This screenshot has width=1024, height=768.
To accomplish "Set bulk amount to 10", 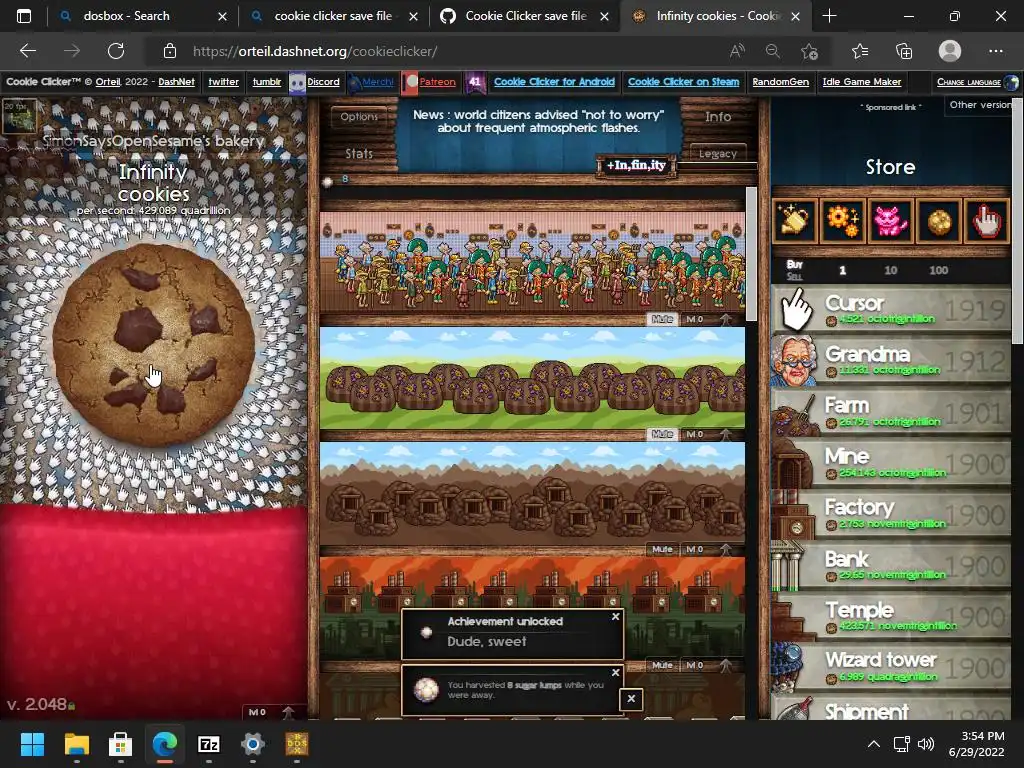I will [890, 270].
